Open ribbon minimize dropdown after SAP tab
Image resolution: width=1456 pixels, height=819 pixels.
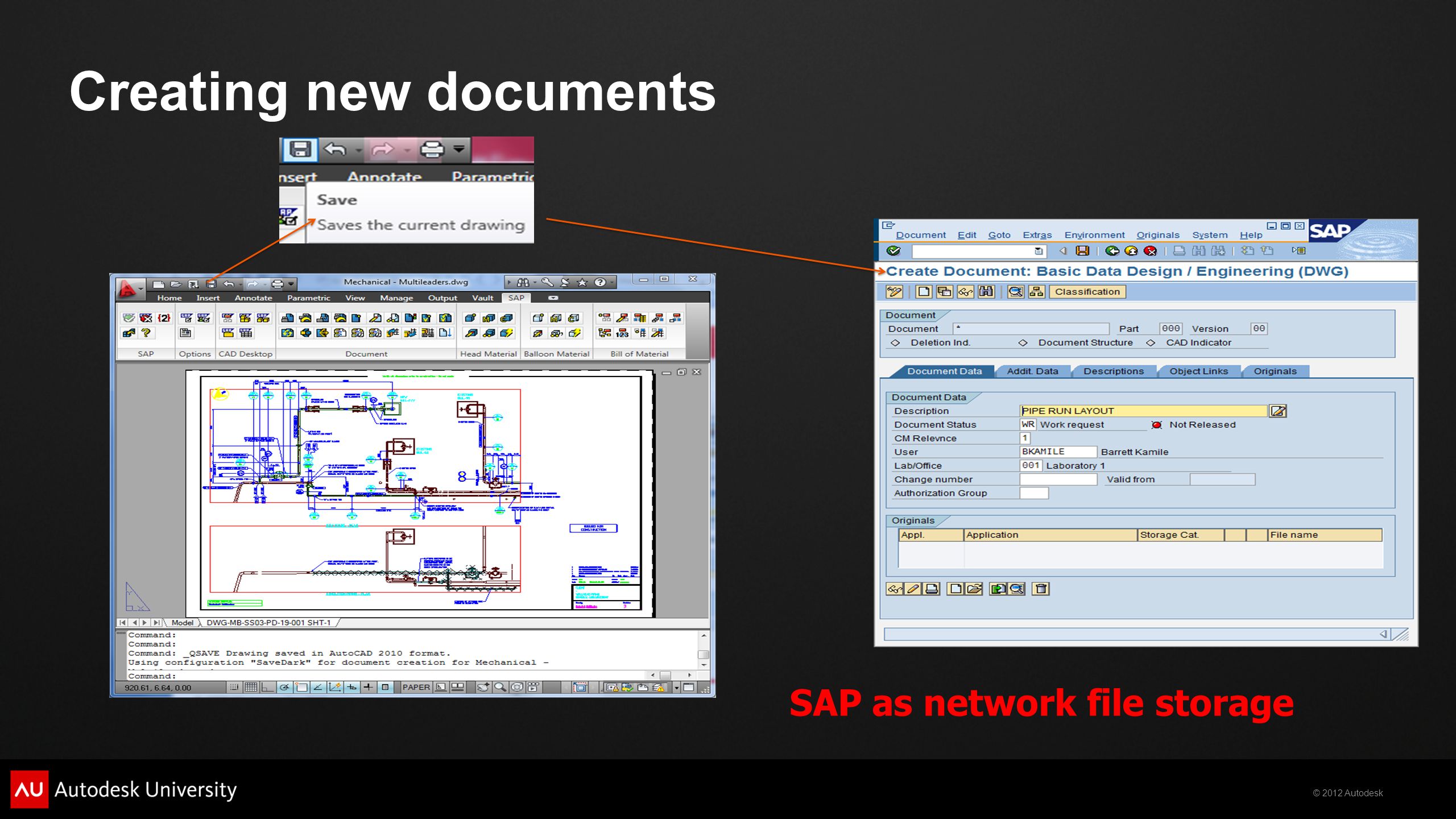(553, 297)
